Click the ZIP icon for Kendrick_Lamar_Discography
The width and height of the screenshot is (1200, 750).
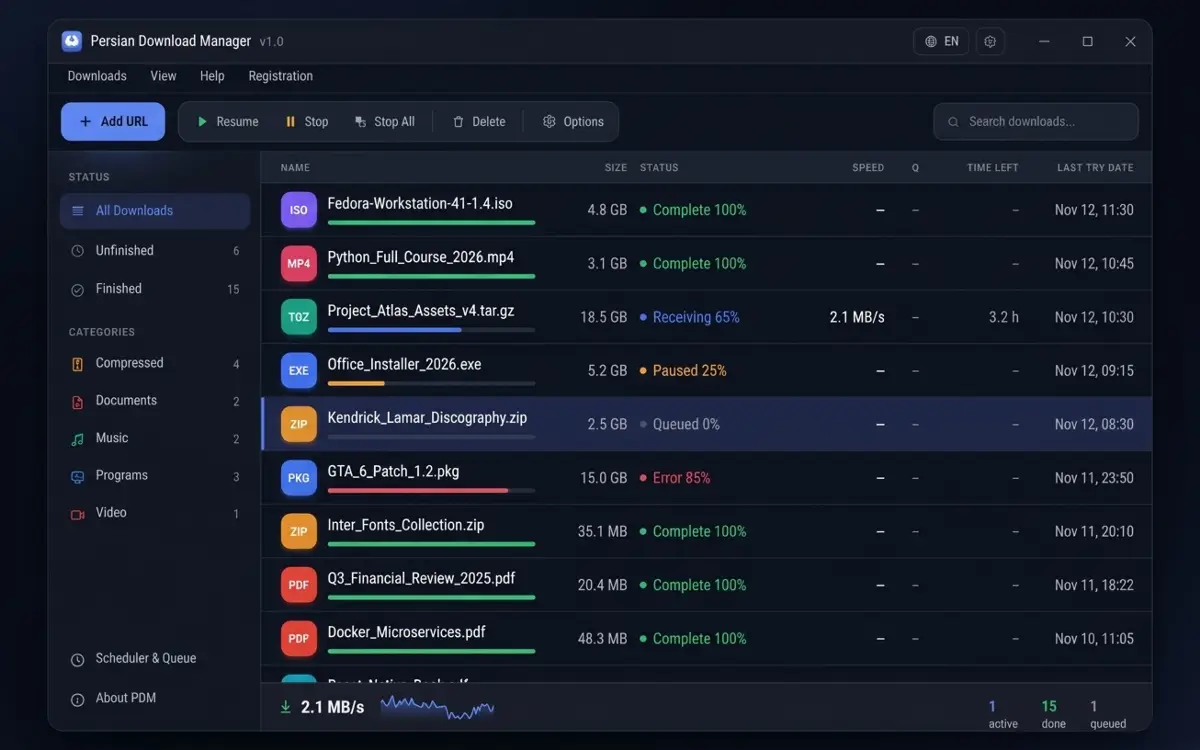pos(299,424)
